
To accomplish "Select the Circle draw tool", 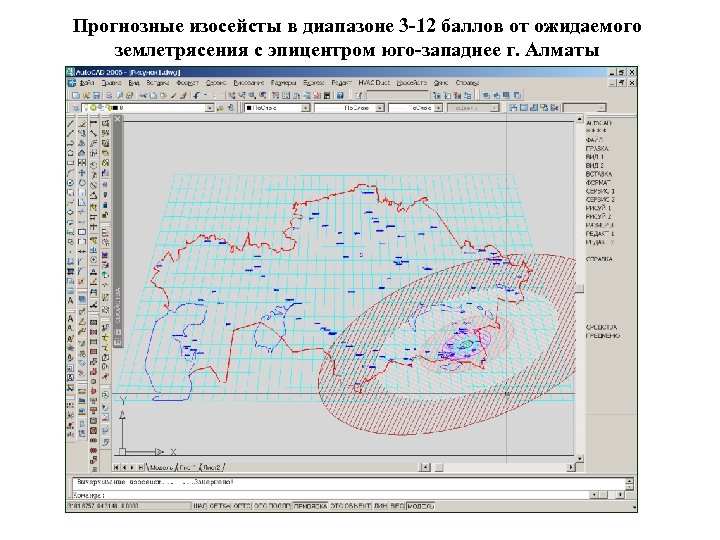I will coord(70,182).
